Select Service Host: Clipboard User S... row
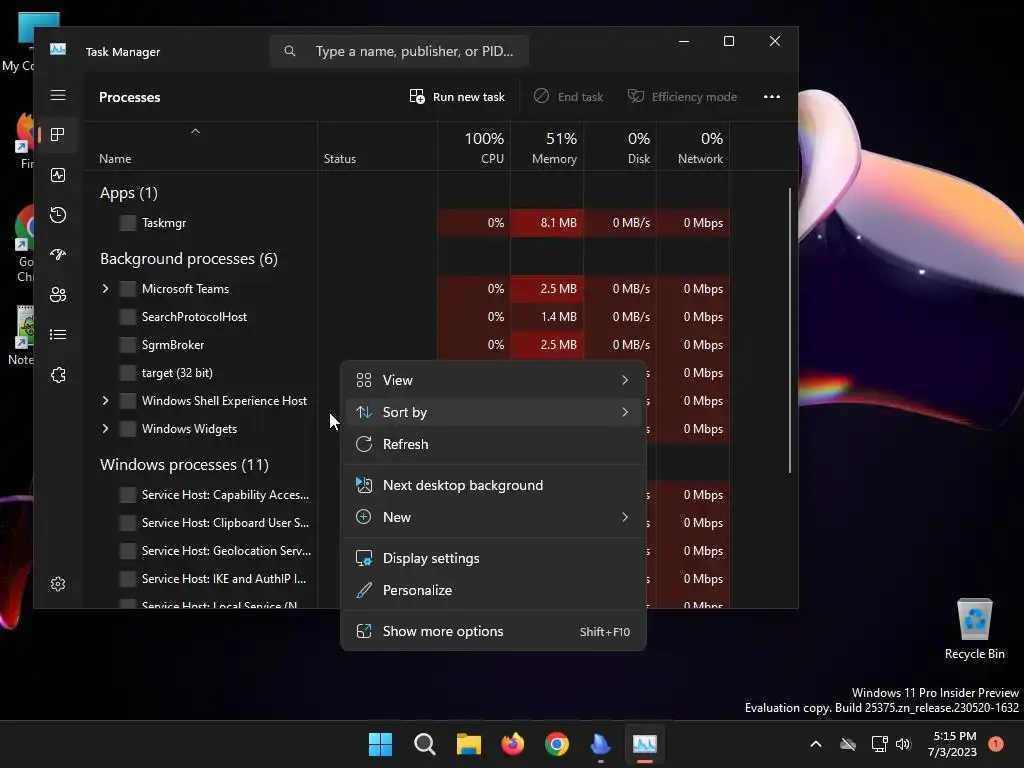 coord(212,523)
